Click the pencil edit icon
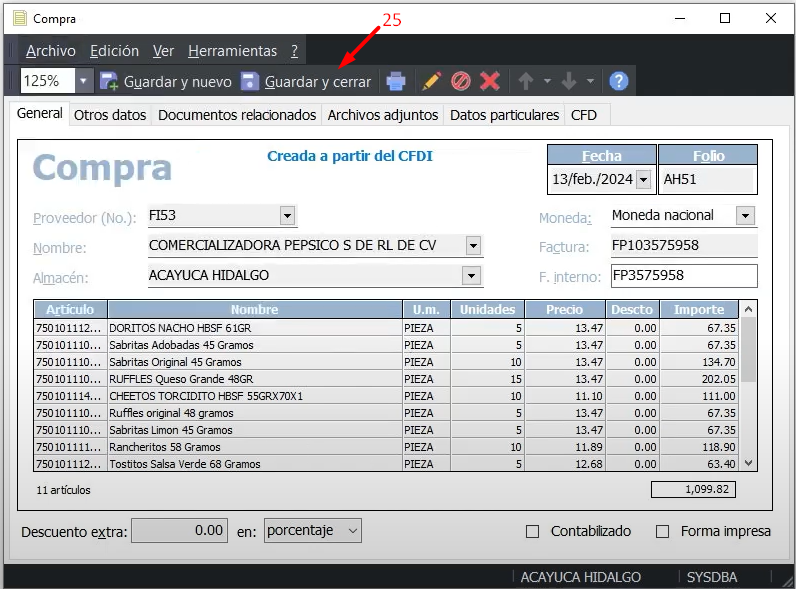This screenshot has width=796, height=589. [431, 81]
